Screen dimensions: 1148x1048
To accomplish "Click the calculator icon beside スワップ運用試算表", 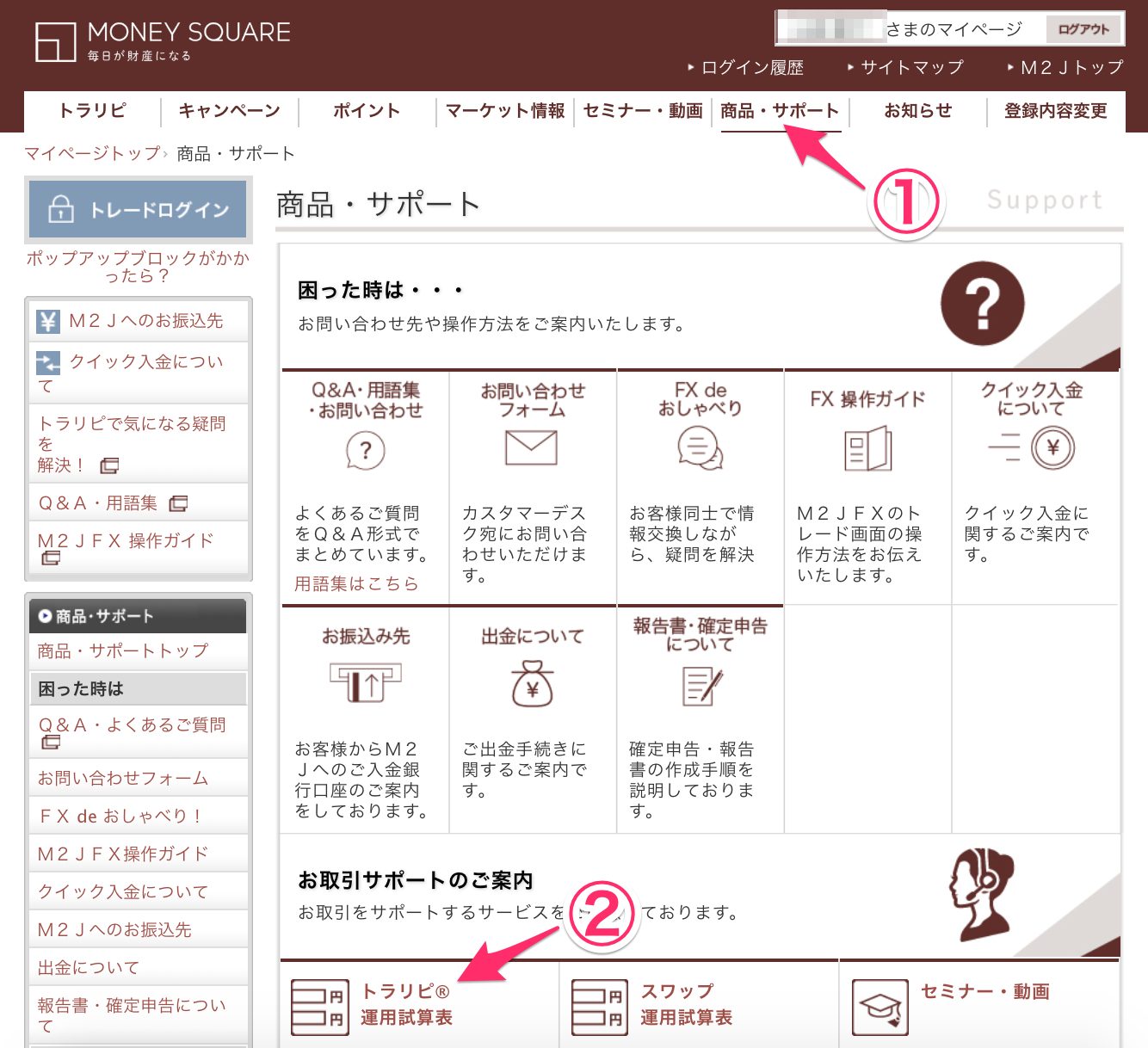I will 600,1007.
